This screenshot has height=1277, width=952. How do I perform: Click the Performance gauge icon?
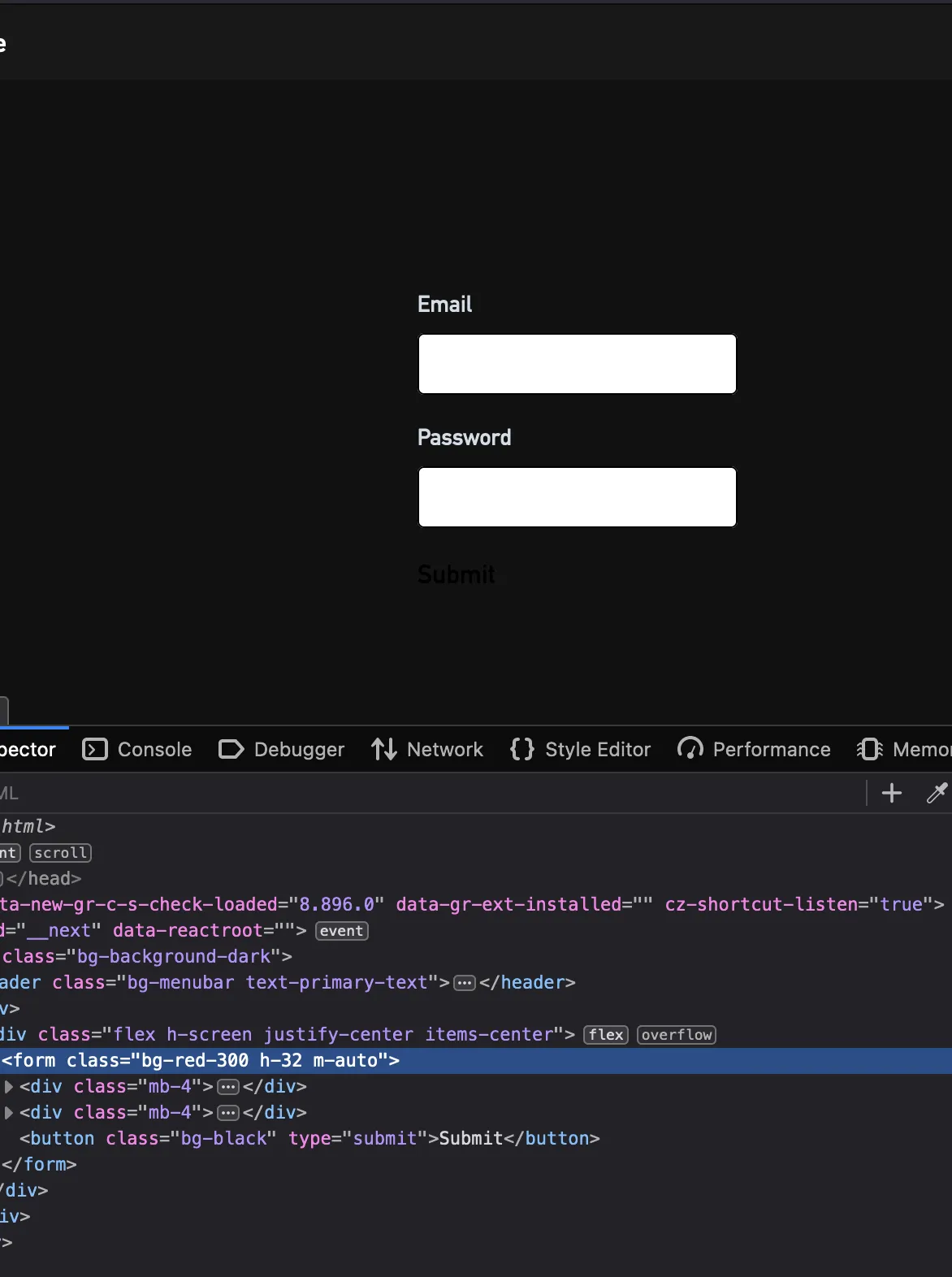(x=690, y=748)
